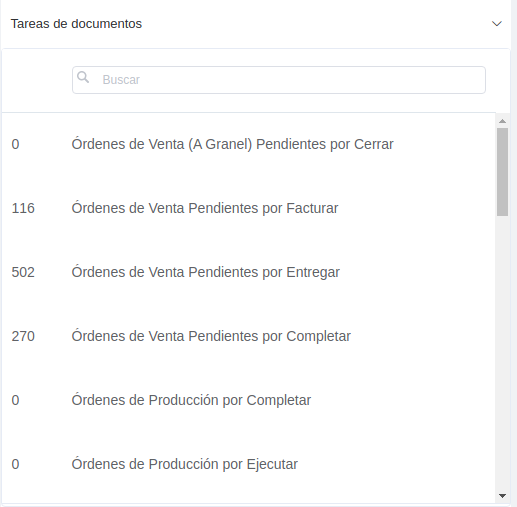
Task: Open Órdenes de Venta Pendientes por Entregar
Action: [205, 272]
